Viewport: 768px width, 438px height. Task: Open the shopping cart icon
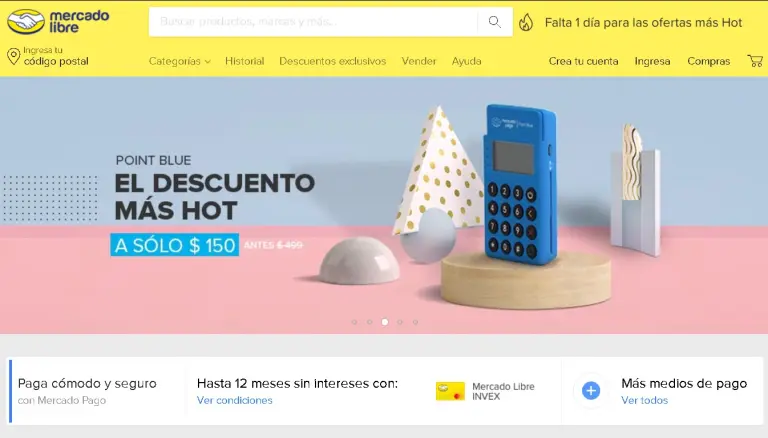[x=755, y=61]
